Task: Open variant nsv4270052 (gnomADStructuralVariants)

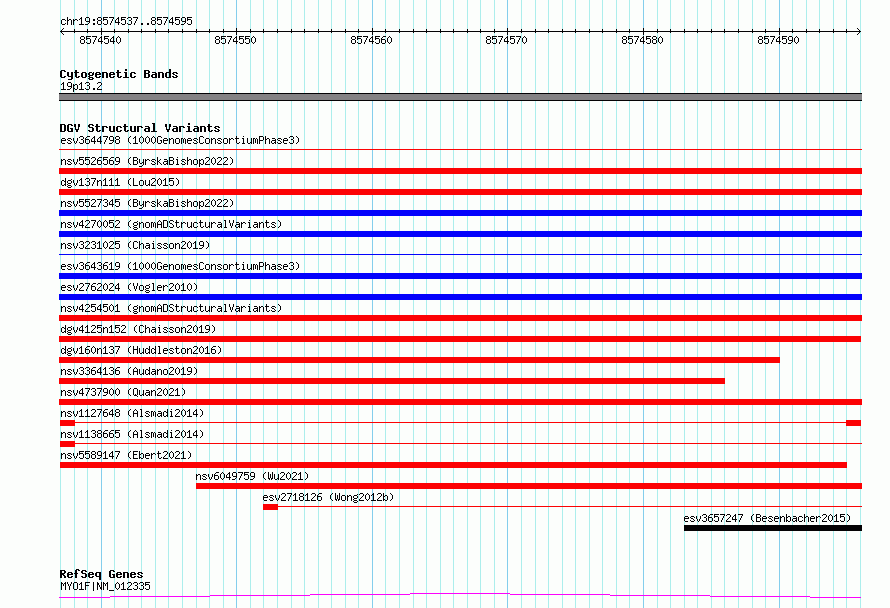Action: (x=171, y=224)
